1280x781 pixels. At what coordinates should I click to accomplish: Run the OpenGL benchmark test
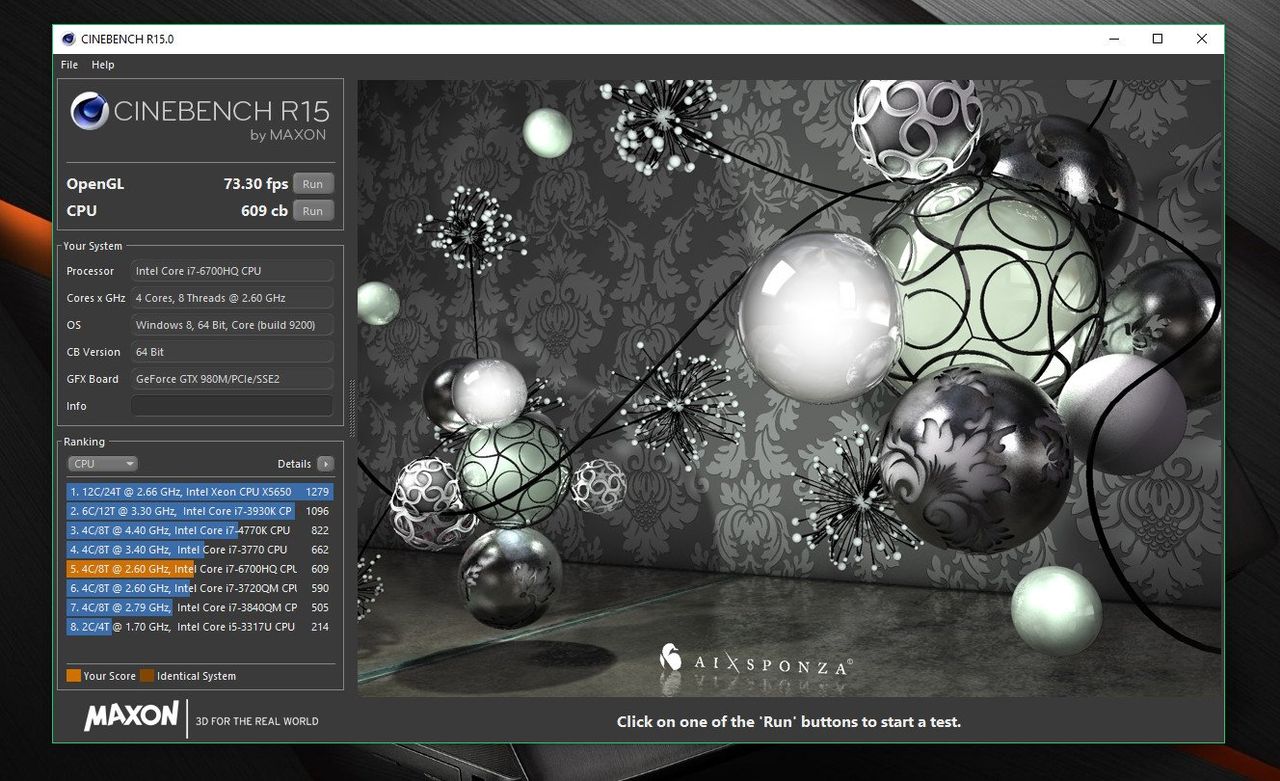click(313, 184)
